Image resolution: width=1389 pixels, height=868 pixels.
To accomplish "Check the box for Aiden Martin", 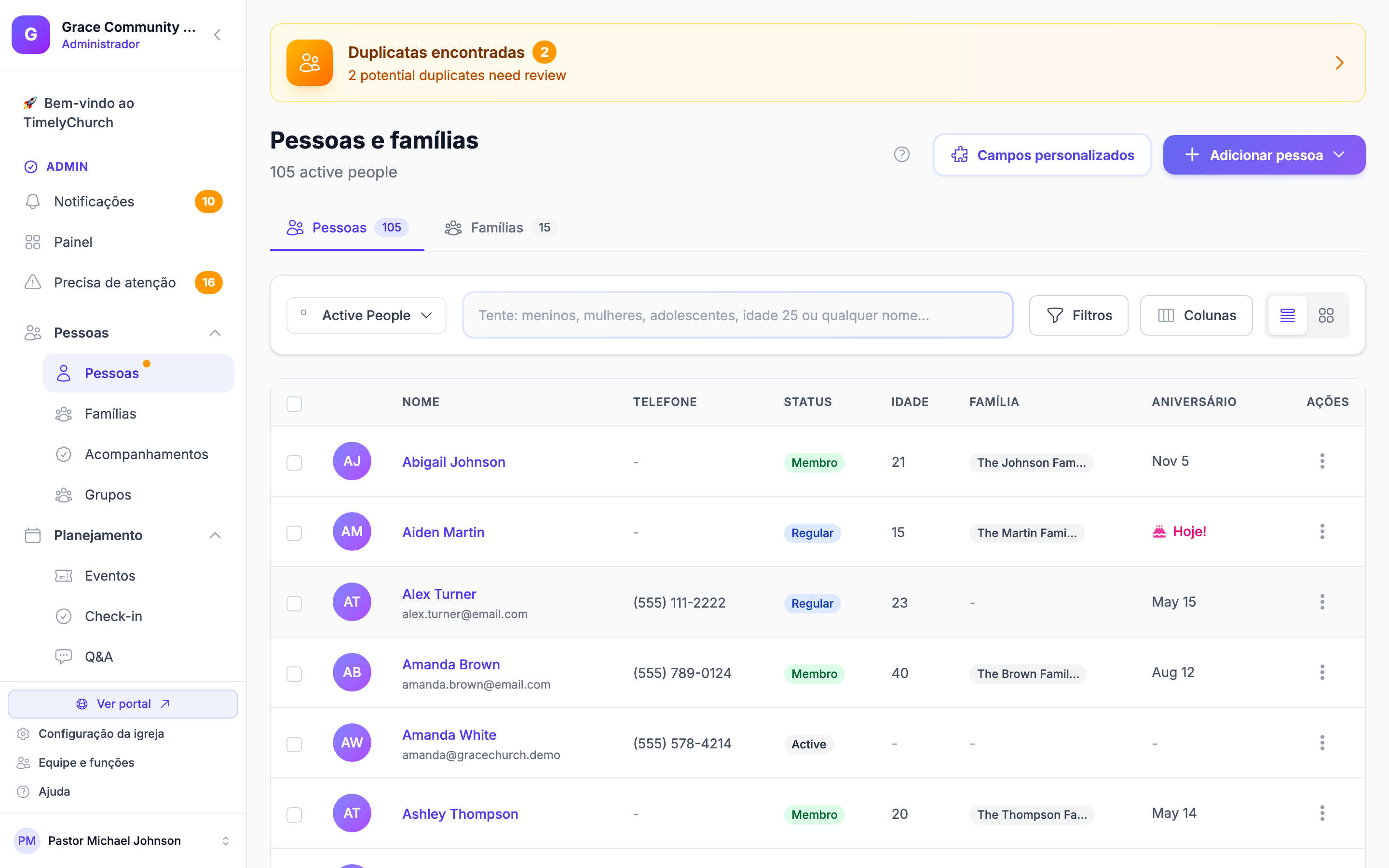I will point(295,533).
